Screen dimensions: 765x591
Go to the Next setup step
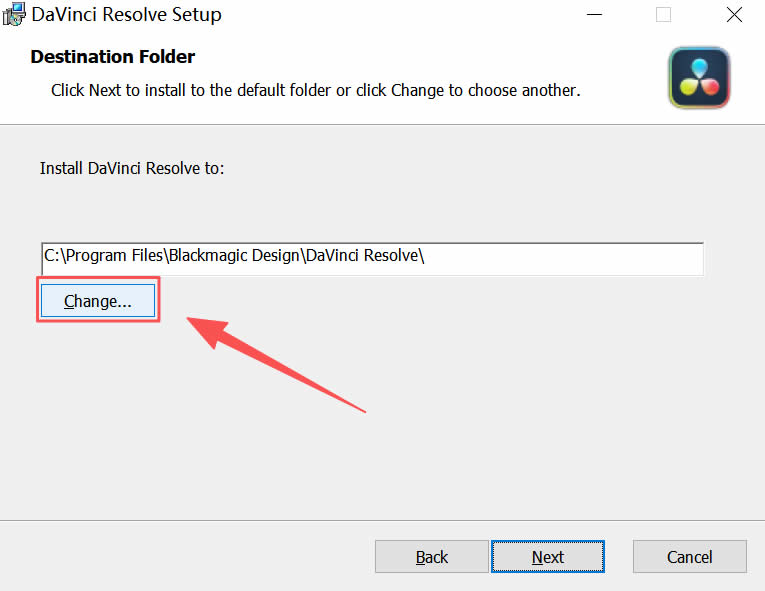[547, 556]
